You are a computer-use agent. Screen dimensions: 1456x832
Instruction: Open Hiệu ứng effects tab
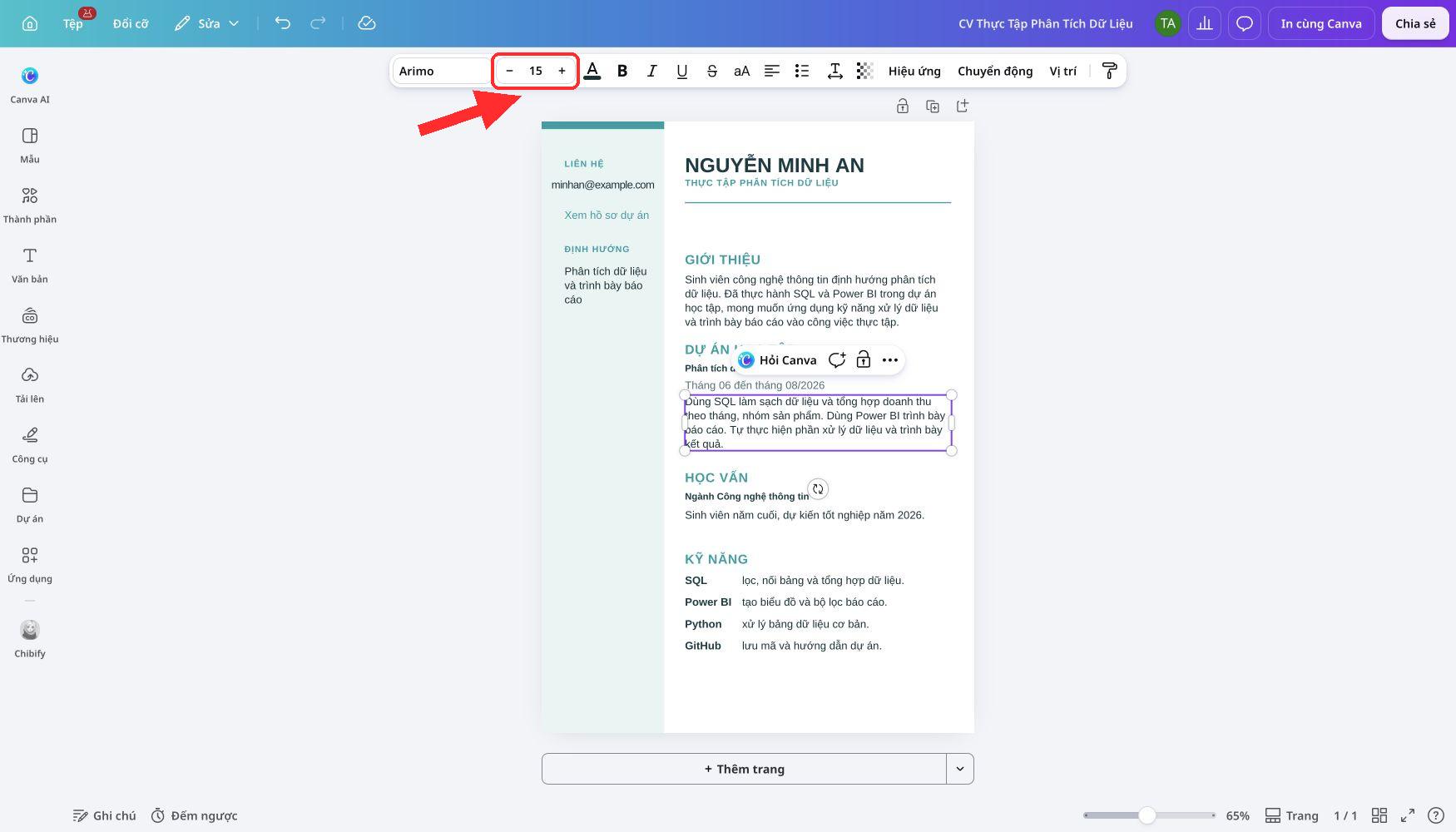(914, 71)
